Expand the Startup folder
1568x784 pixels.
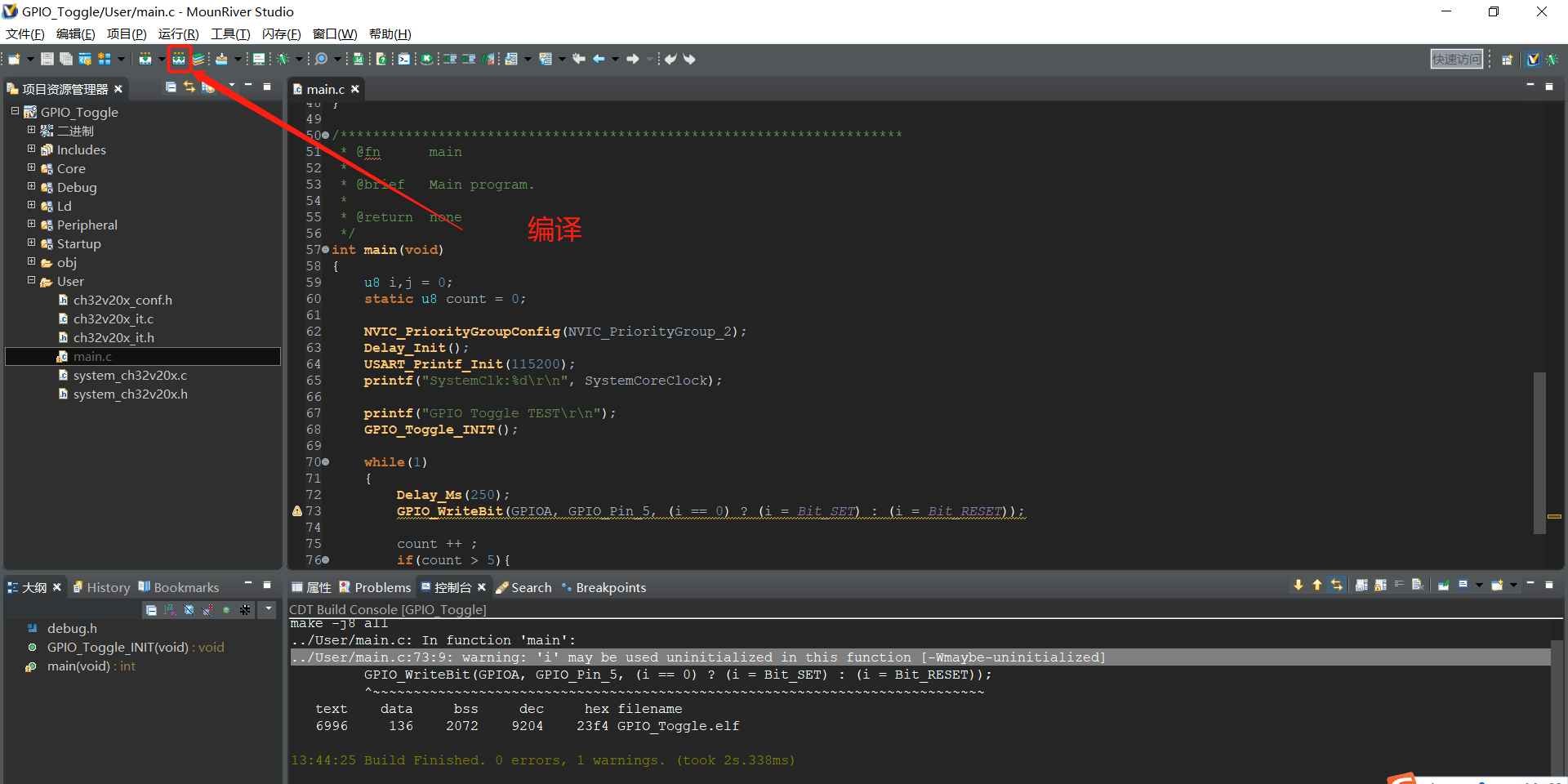click(x=31, y=243)
